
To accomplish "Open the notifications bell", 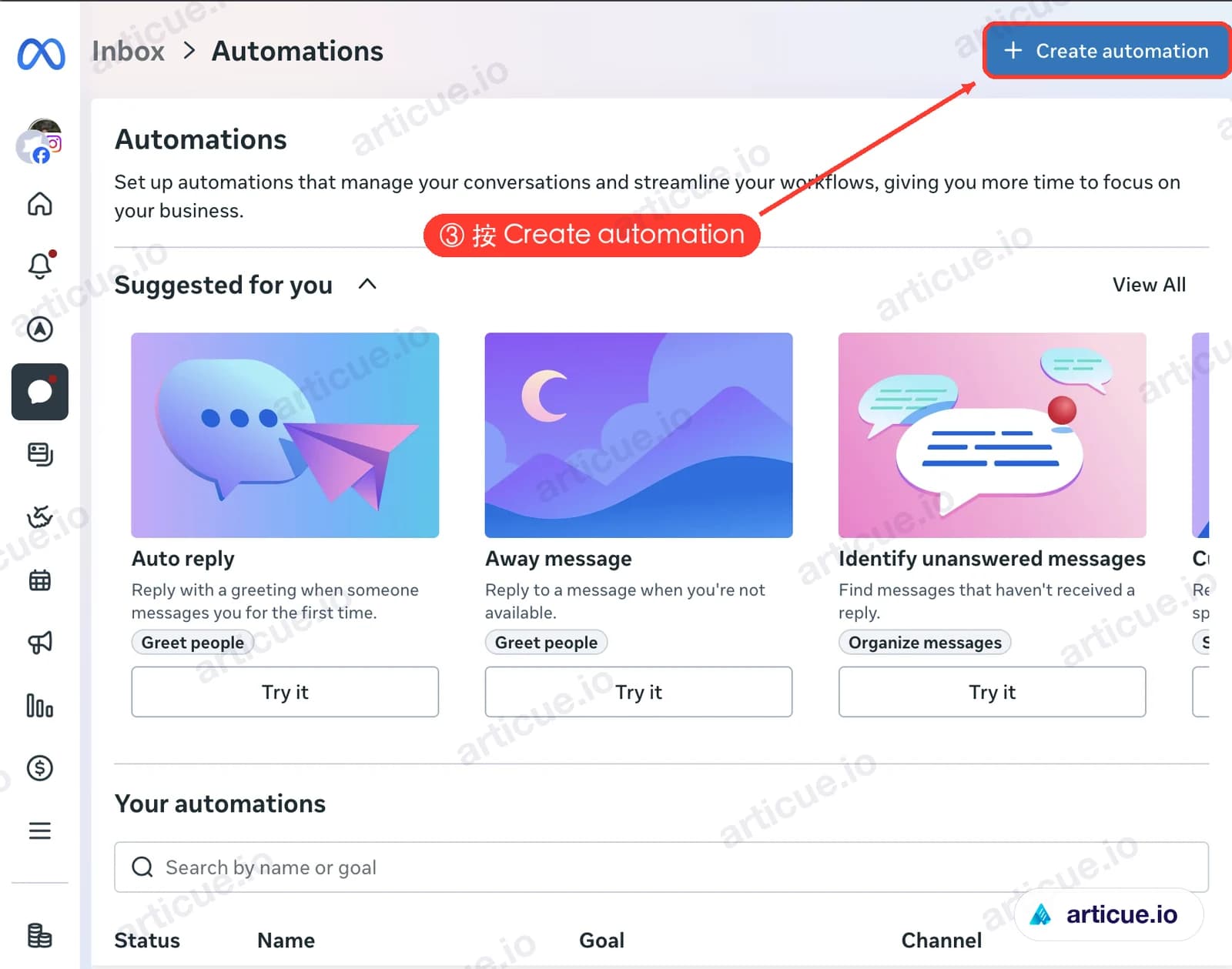I will 40,266.
